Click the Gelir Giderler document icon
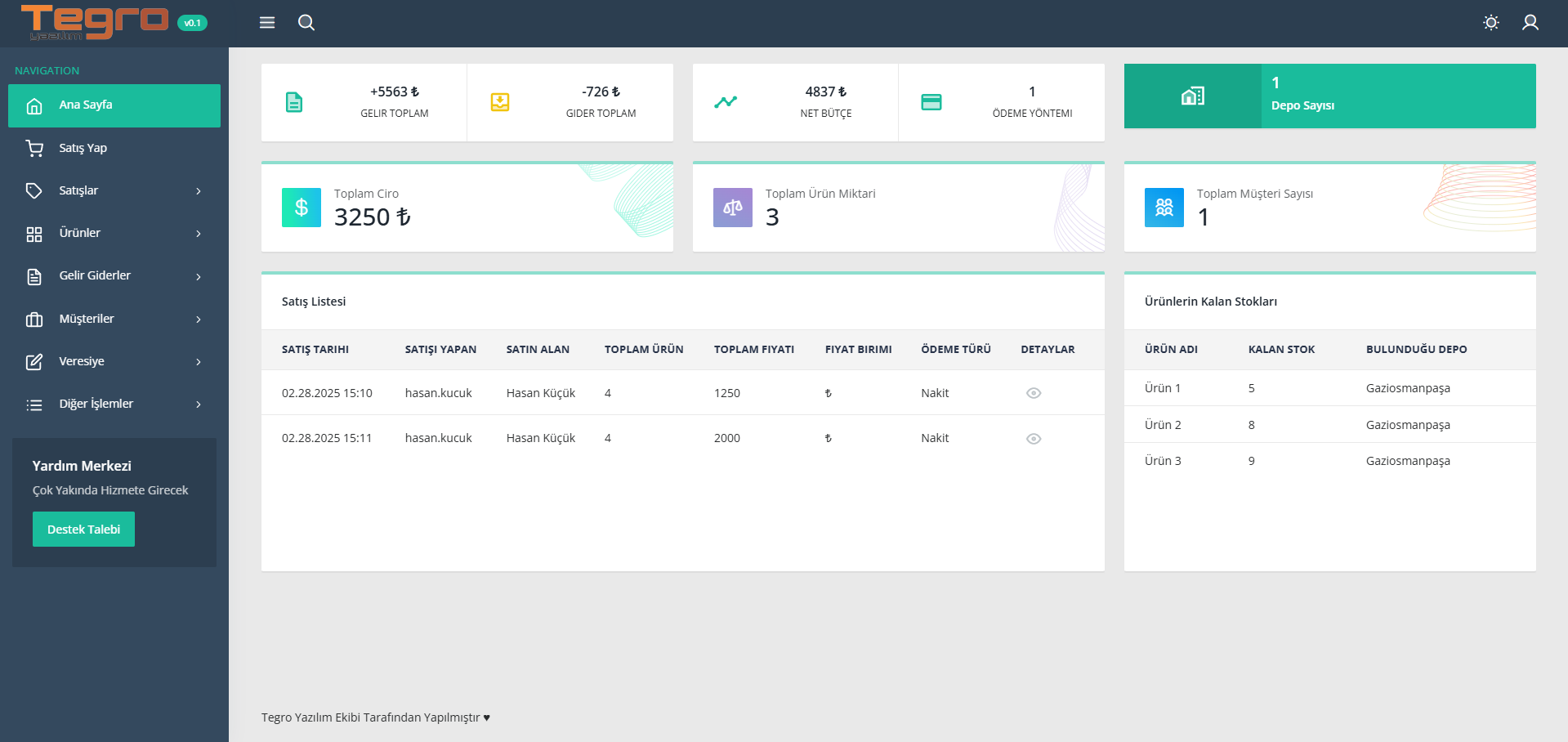This screenshot has height=742, width=1568. click(34, 276)
